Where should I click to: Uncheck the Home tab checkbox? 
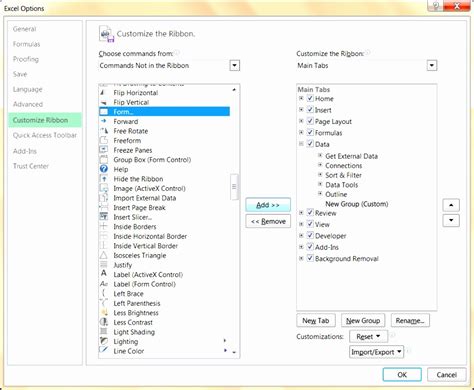(x=310, y=98)
